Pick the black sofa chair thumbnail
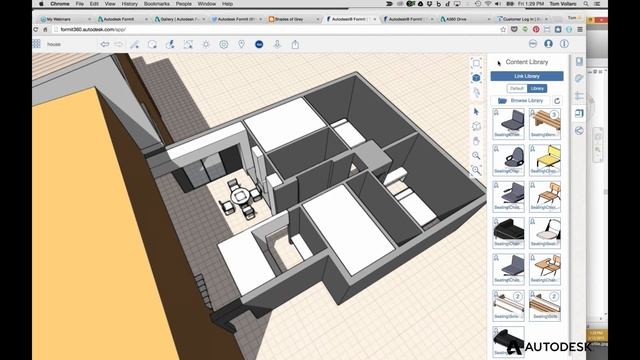Image resolution: width=640 pixels, height=360 pixels. 509,233
